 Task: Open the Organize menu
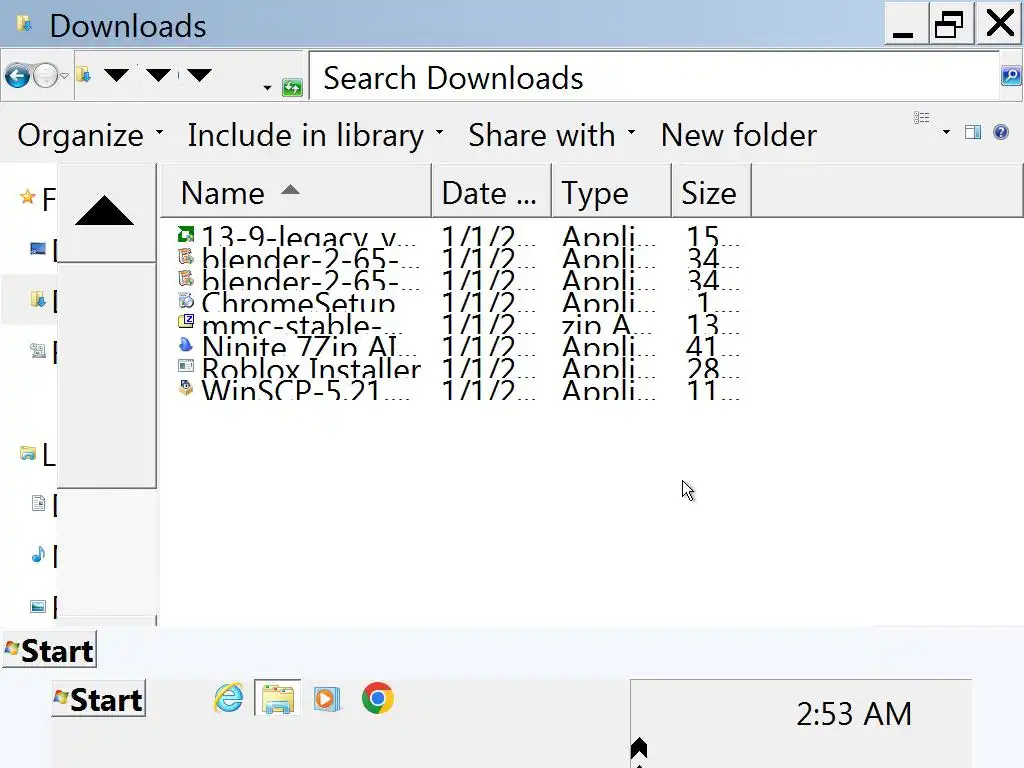coord(90,135)
